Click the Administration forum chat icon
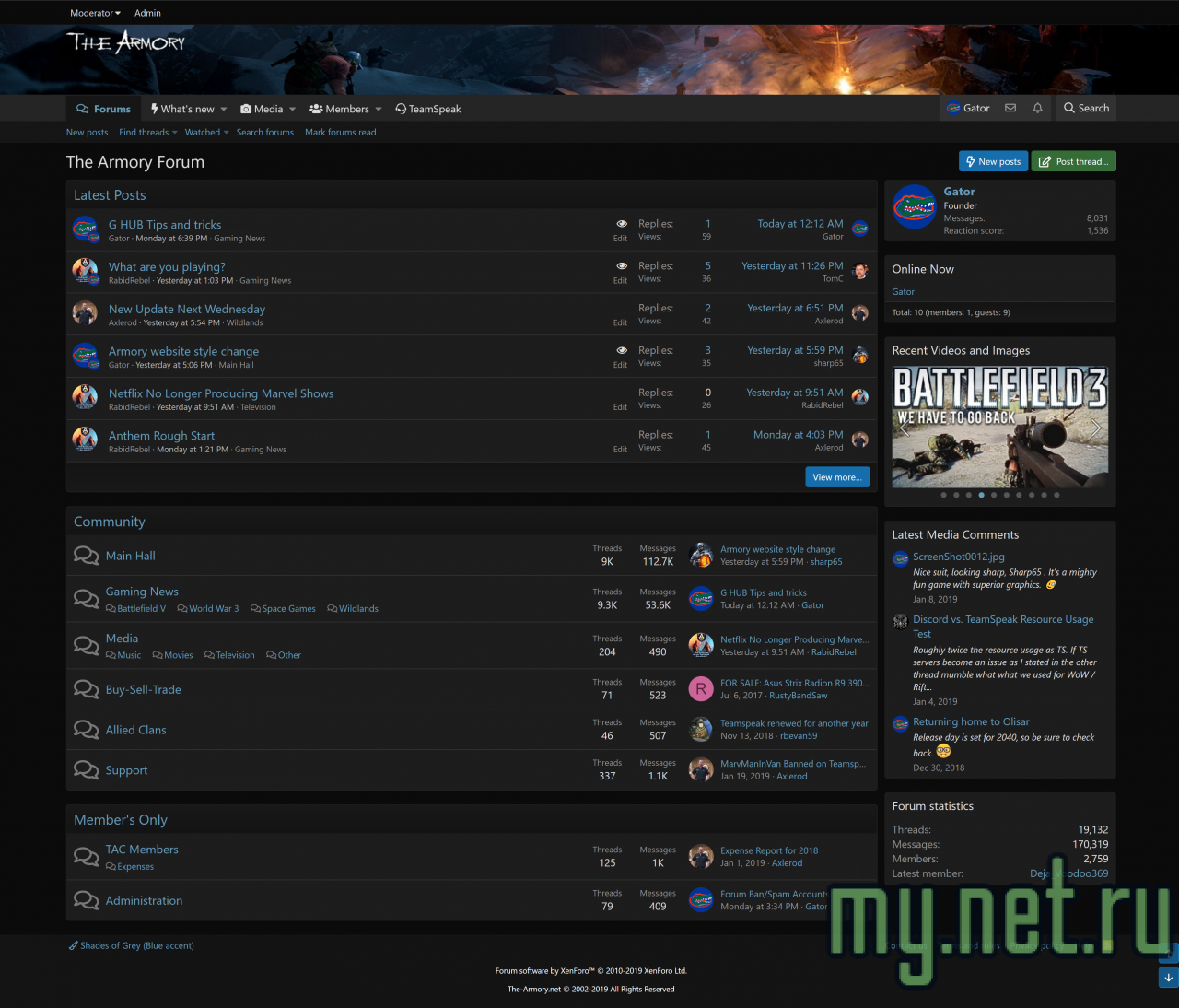Viewport: 1179px width, 1008px height. click(x=86, y=900)
